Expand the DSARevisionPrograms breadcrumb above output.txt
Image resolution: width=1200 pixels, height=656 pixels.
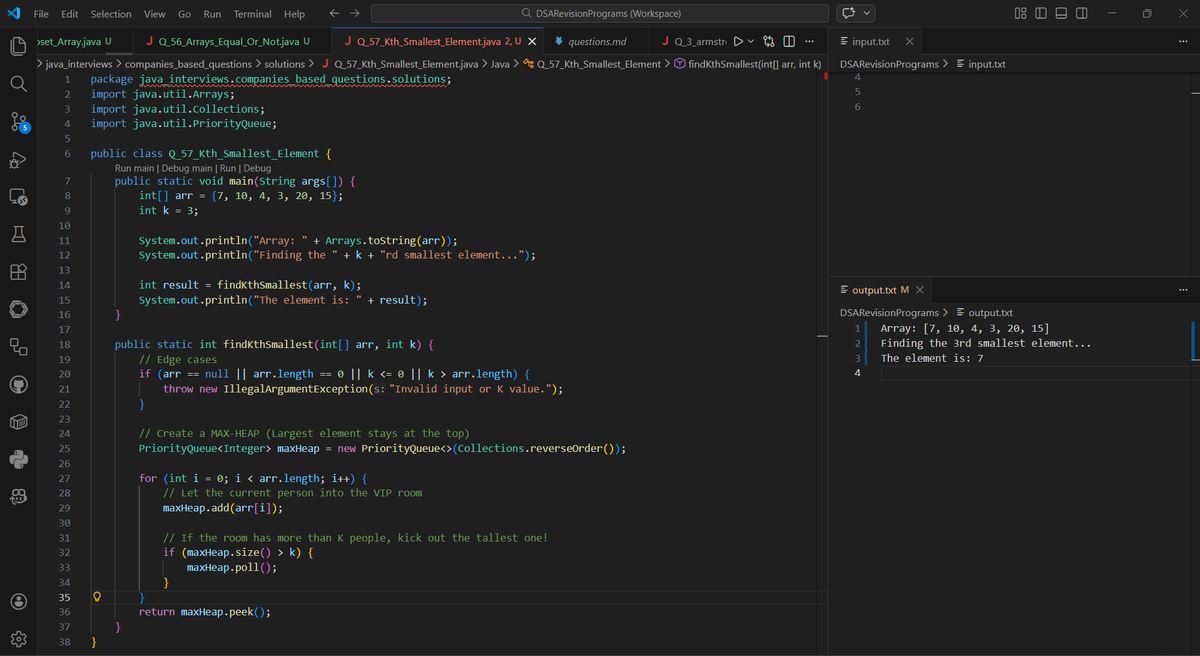tap(889, 313)
